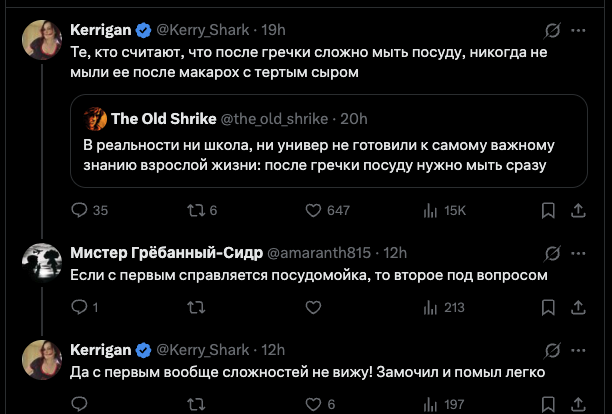
Task: Bookmark Kerrigan's 19h tweet
Action: [548, 211]
